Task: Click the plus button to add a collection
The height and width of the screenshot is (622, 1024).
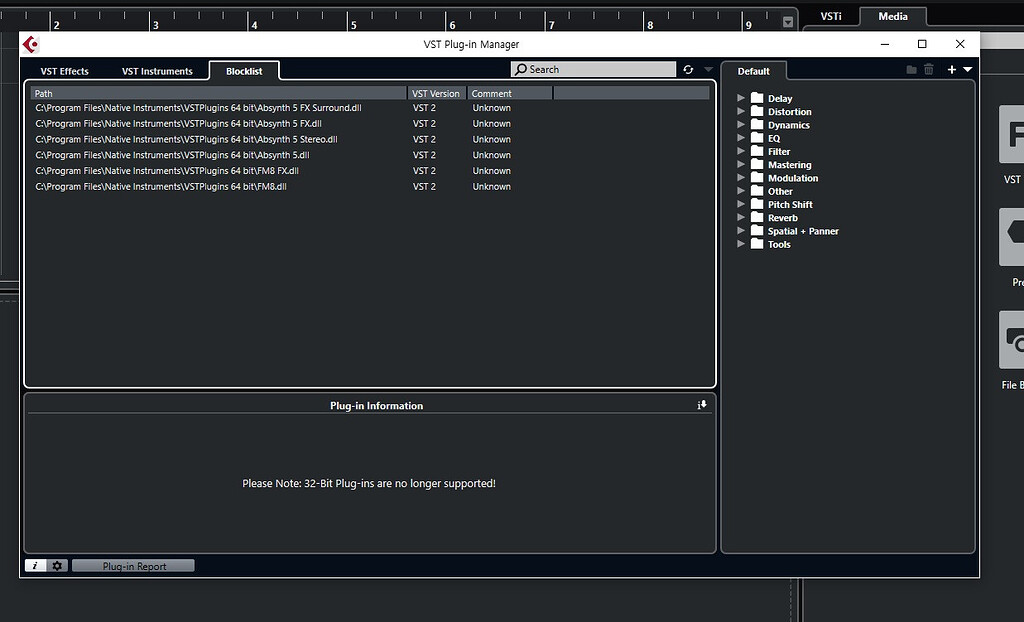Action: coord(951,69)
